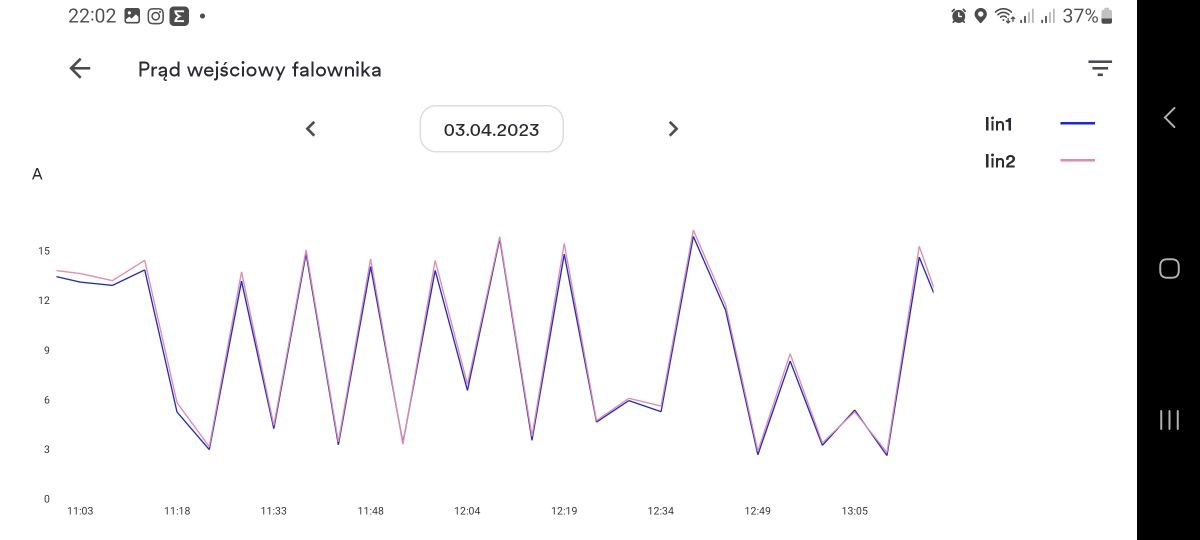The width and height of the screenshot is (1200, 540).
Task: Click the 11:48 time axis label
Action: pyautogui.click(x=371, y=511)
